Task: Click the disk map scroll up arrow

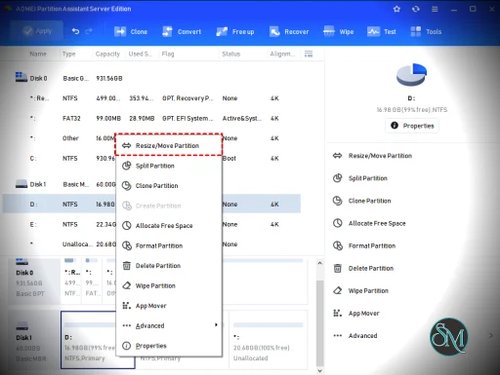Action: click(320, 263)
